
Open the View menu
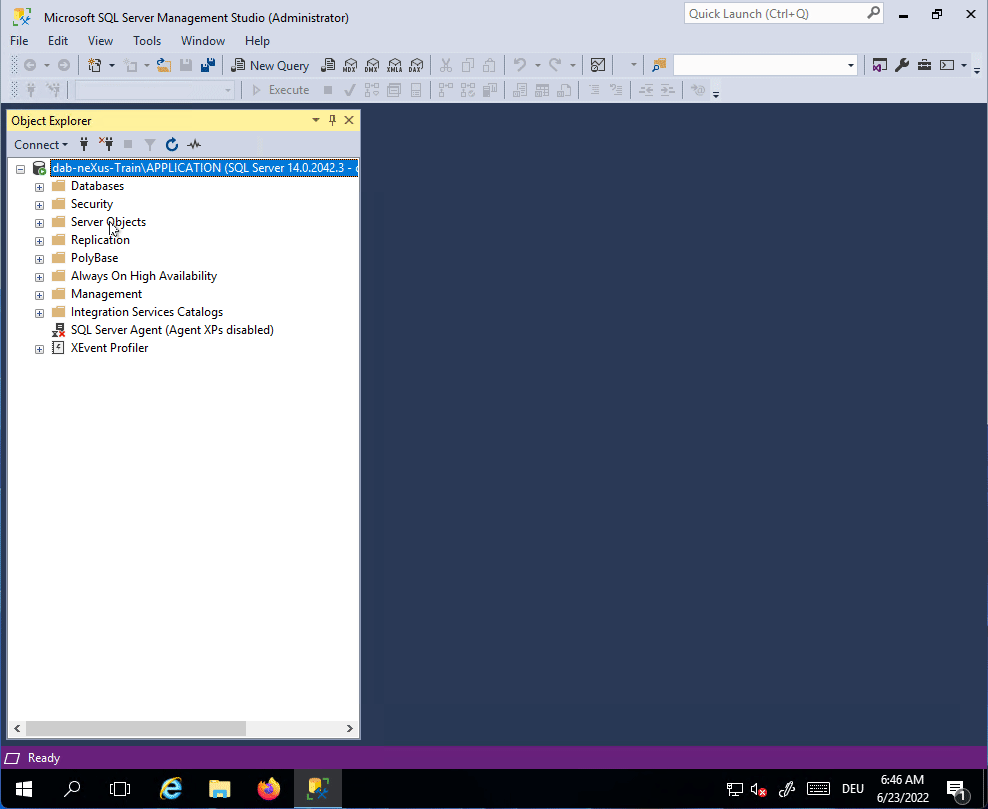[99, 41]
